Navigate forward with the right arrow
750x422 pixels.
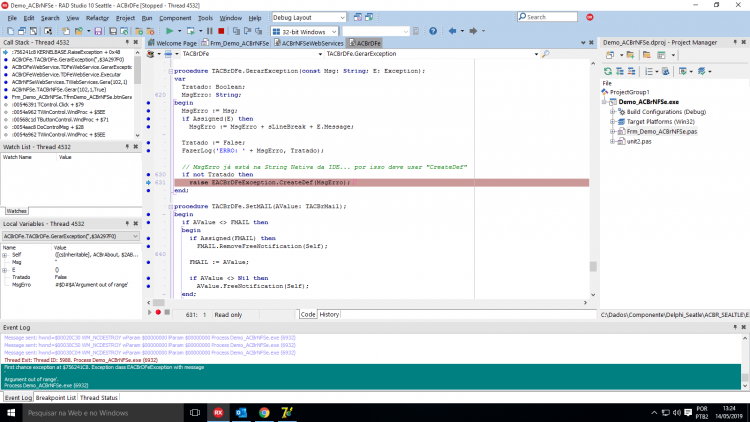[473, 31]
